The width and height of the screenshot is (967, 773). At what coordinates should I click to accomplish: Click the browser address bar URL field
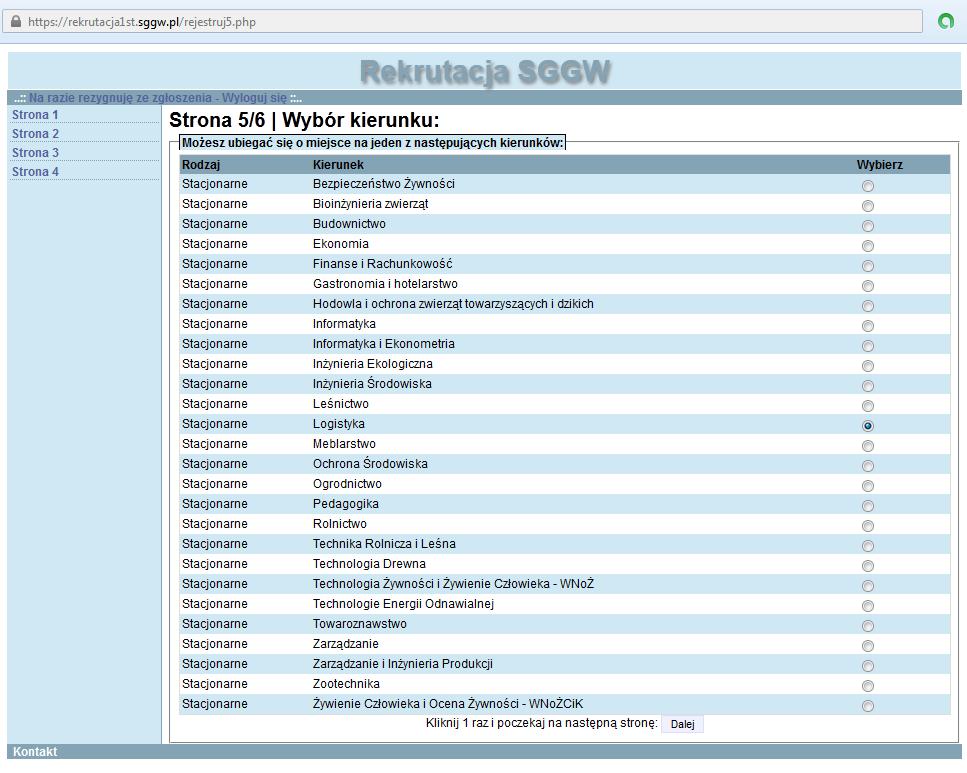[x=463, y=22]
